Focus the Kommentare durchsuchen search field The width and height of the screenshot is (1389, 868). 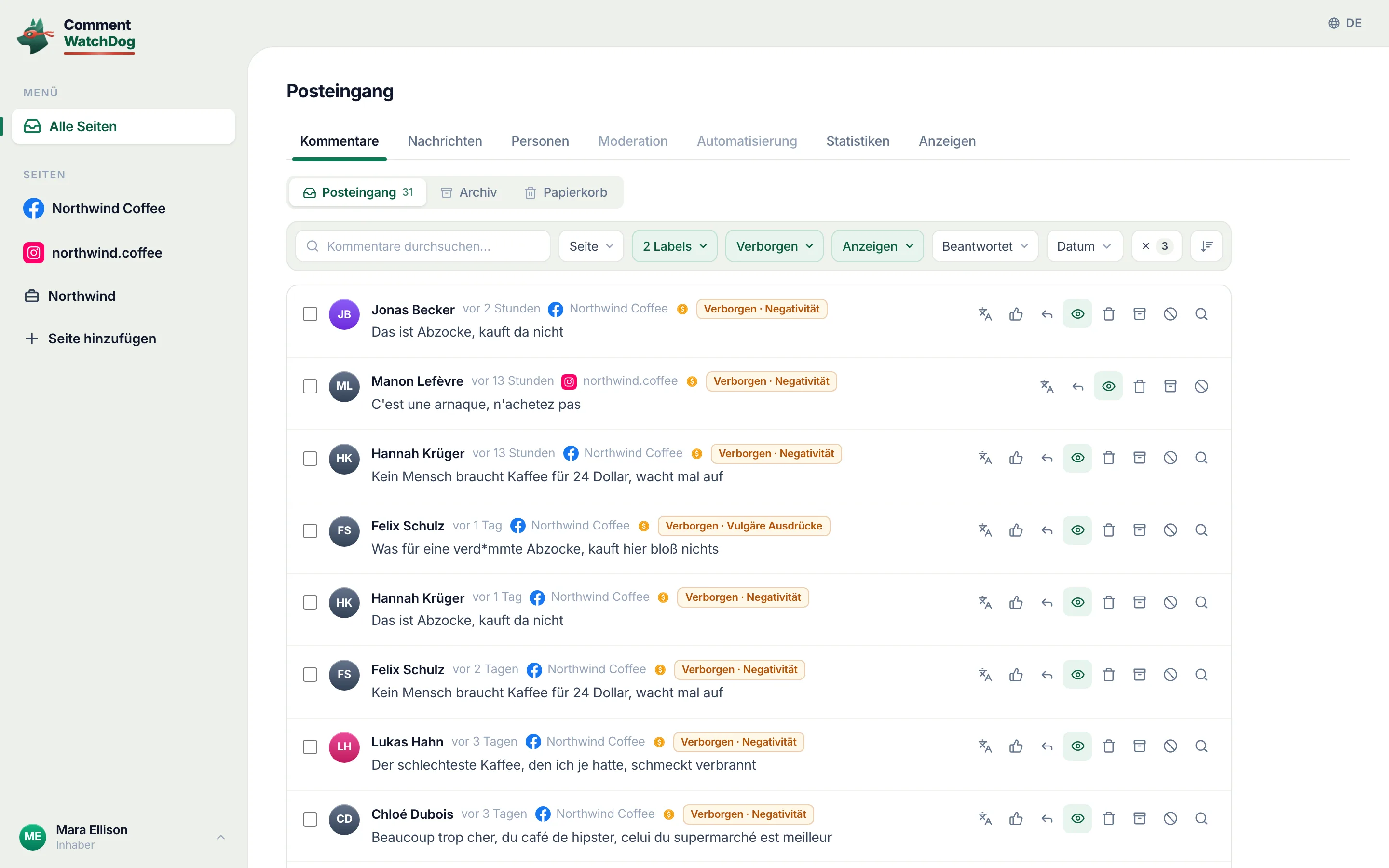pyautogui.click(x=422, y=246)
